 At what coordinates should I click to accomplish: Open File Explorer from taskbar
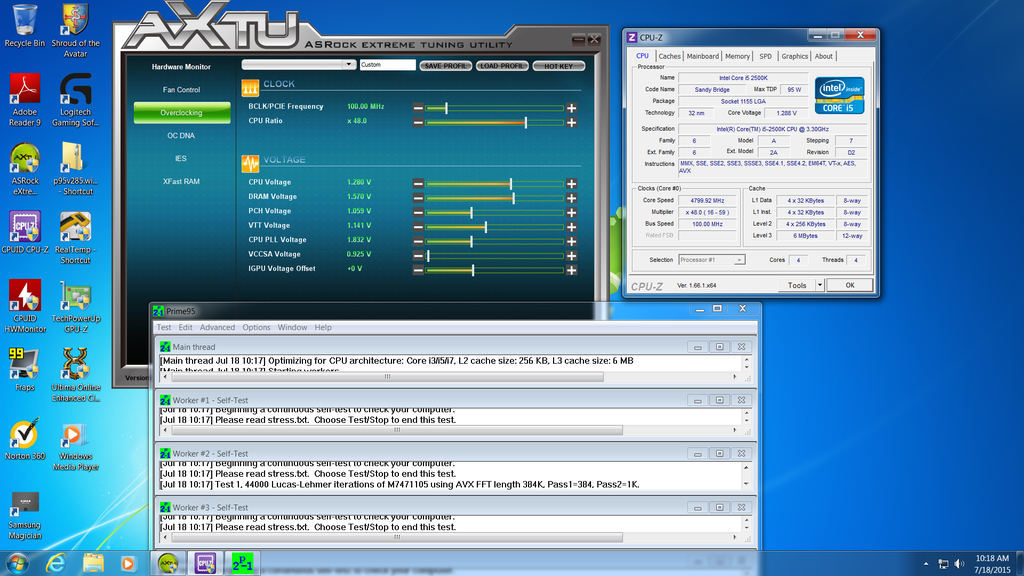(x=93, y=563)
